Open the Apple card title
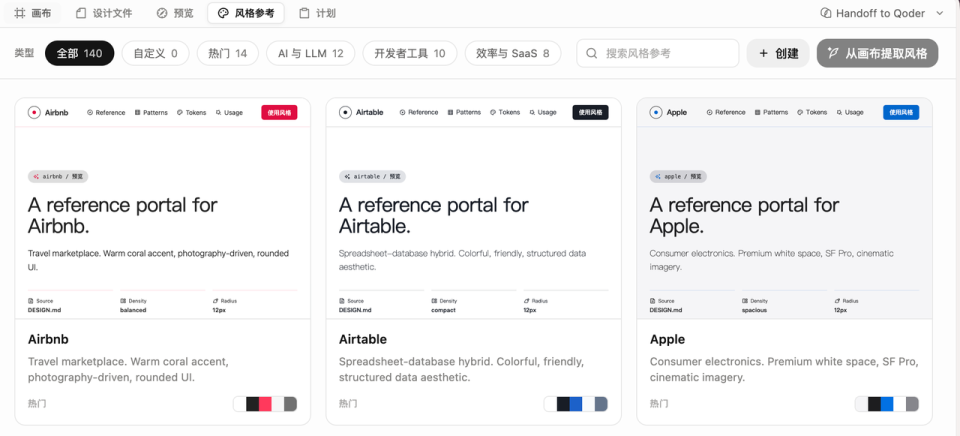960x436 pixels. coord(667,339)
